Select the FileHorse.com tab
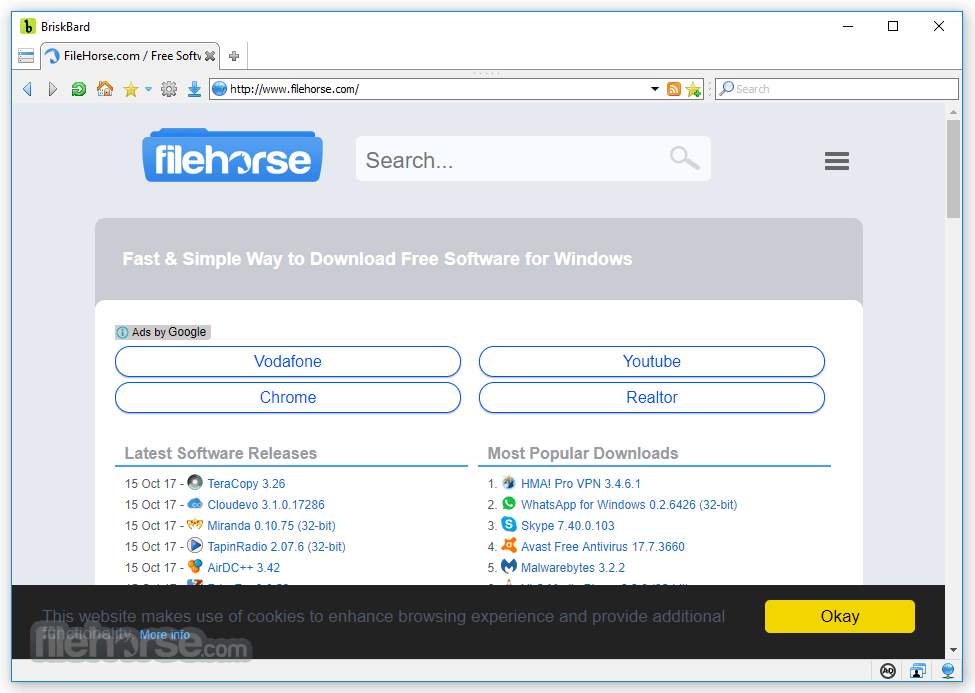The height and width of the screenshot is (693, 975). tap(131, 56)
